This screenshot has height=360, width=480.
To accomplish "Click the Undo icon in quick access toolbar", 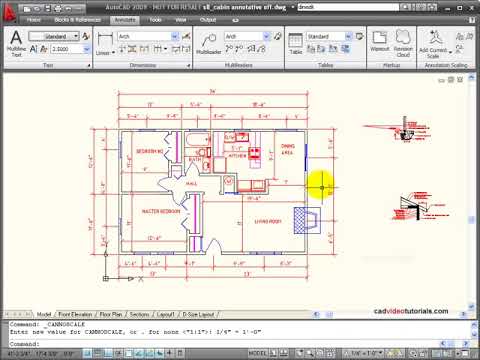I will pyautogui.click(x=68, y=9).
